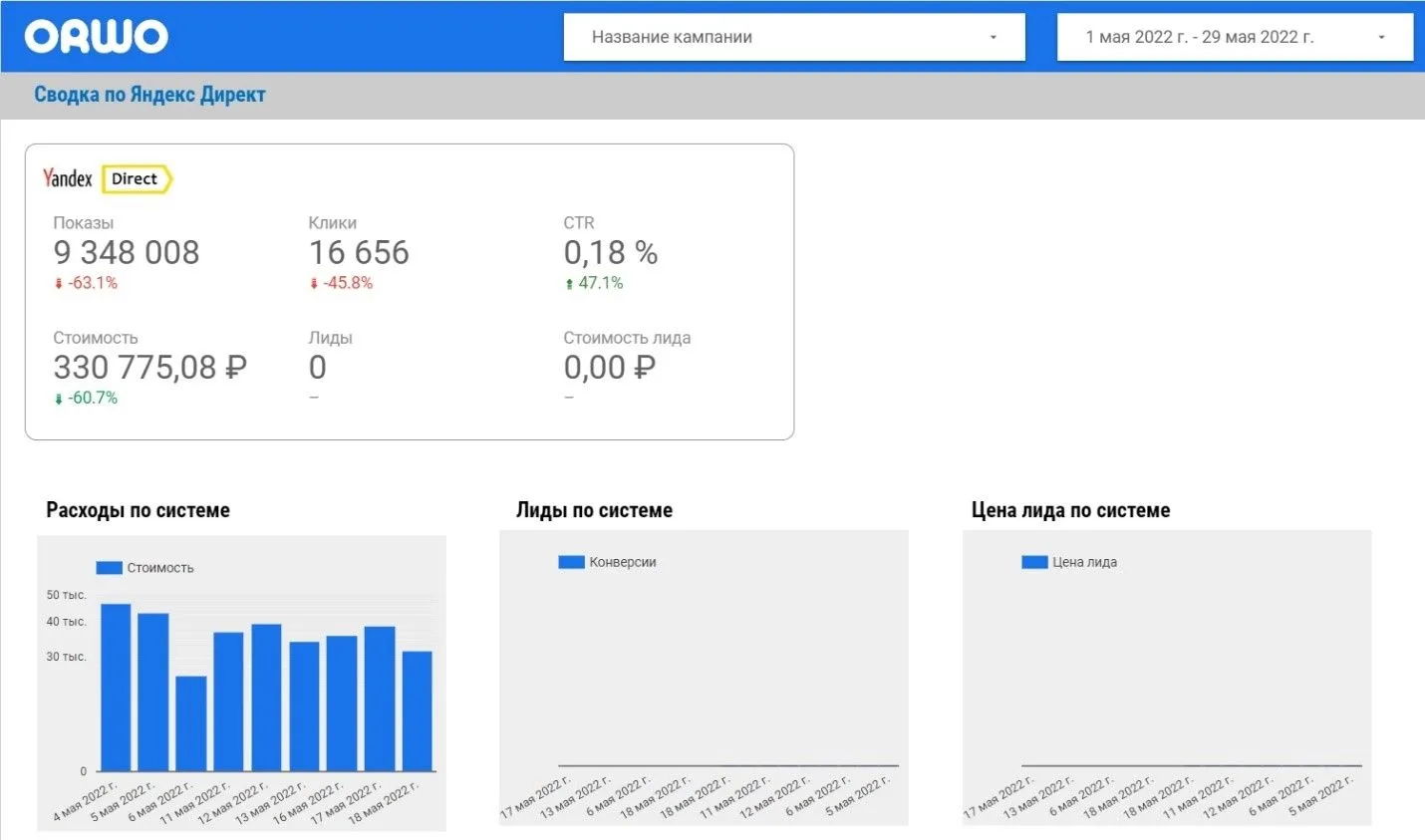This screenshot has width=1425, height=840.
Task: Open the Название кампании dropdown
Action: pos(794,37)
